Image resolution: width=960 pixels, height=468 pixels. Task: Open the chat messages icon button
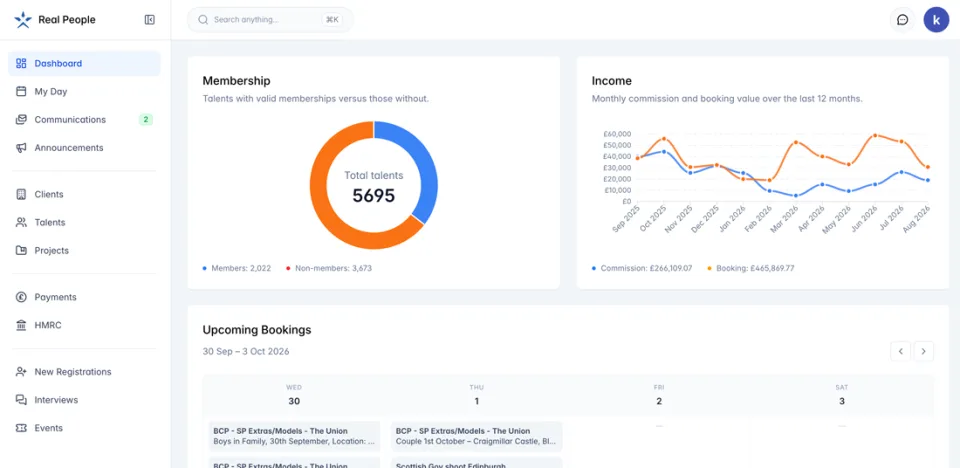click(x=902, y=20)
